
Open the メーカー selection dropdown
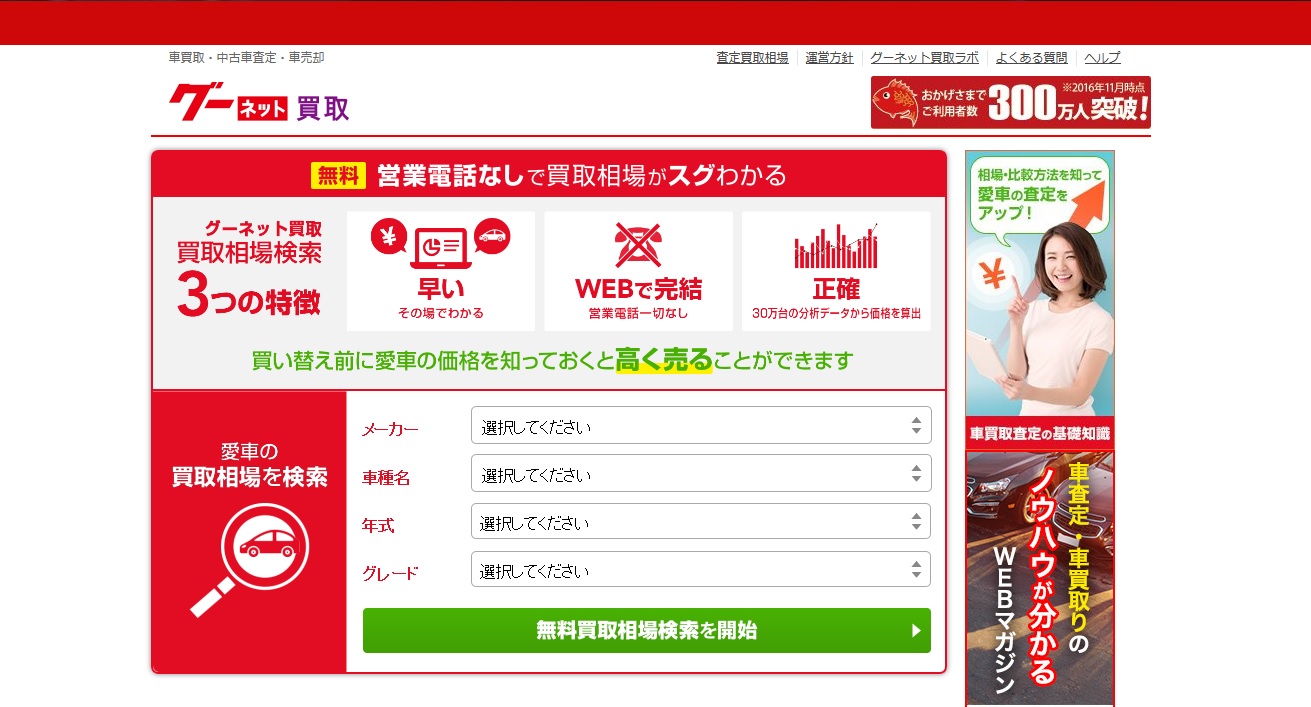click(x=700, y=424)
